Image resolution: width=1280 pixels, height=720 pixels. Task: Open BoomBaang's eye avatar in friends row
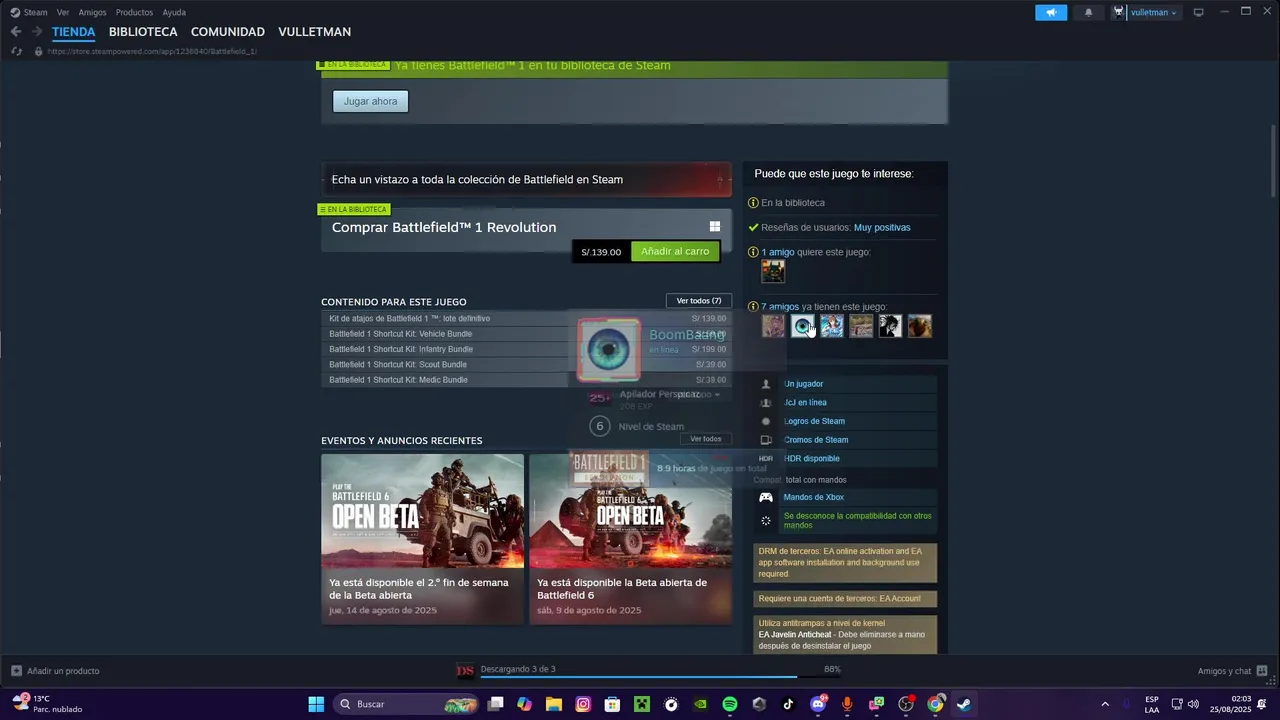pos(803,326)
